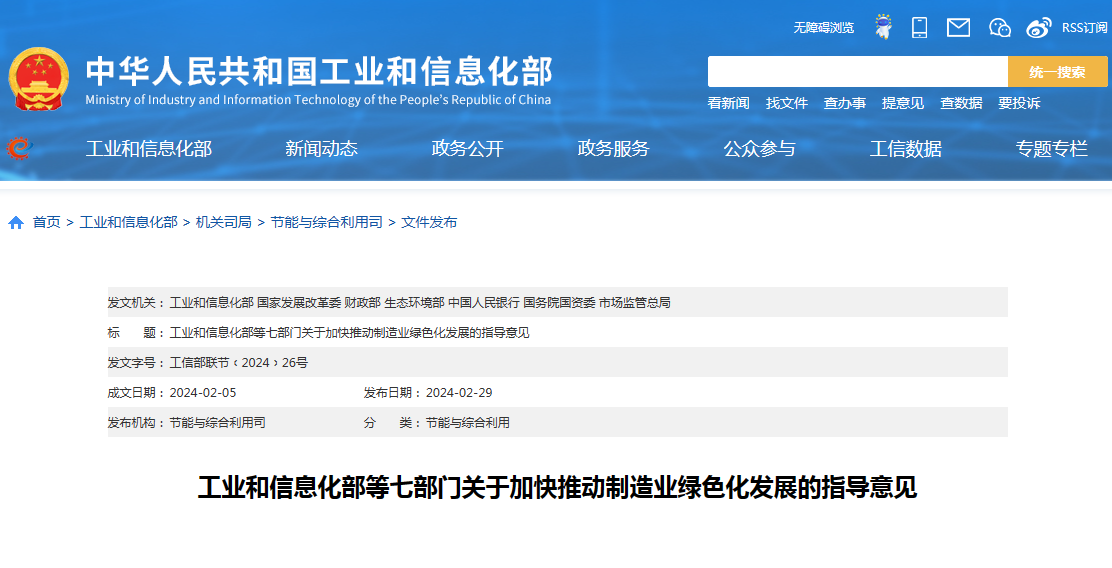Select 查办事 quick link

845,103
